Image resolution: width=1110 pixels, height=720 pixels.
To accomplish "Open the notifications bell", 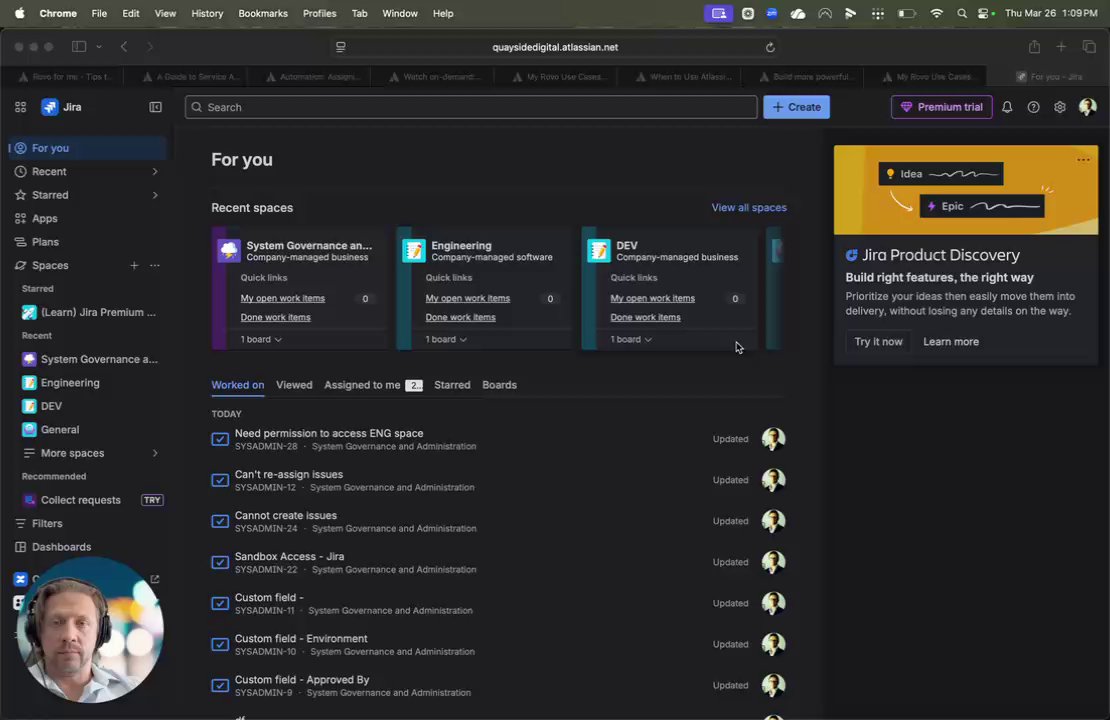I will (1007, 107).
